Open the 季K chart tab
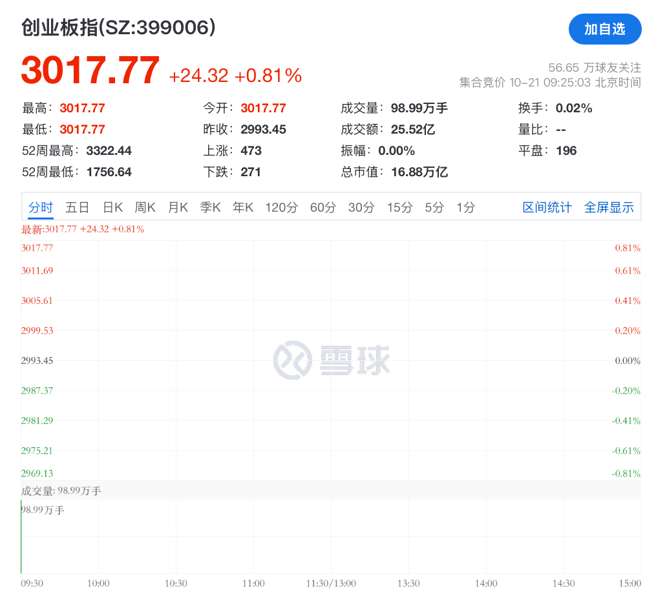This screenshot has height=608, width=667. click(210, 207)
